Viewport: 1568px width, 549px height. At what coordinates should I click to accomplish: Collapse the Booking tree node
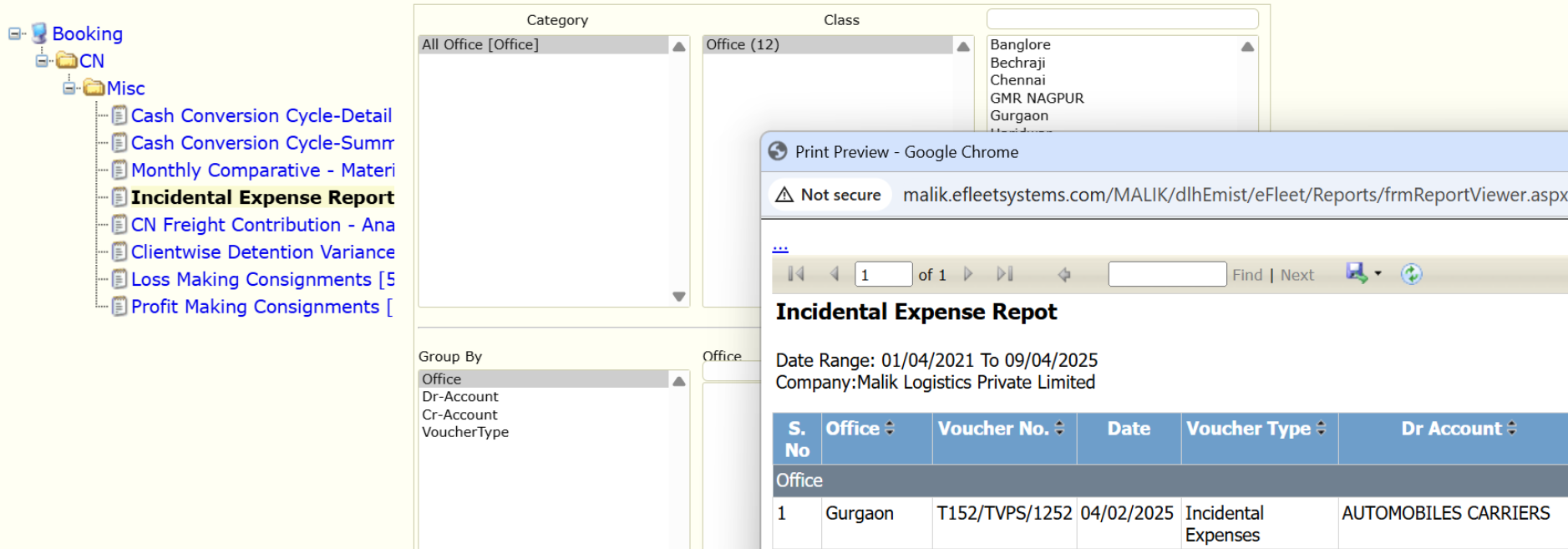(x=15, y=34)
